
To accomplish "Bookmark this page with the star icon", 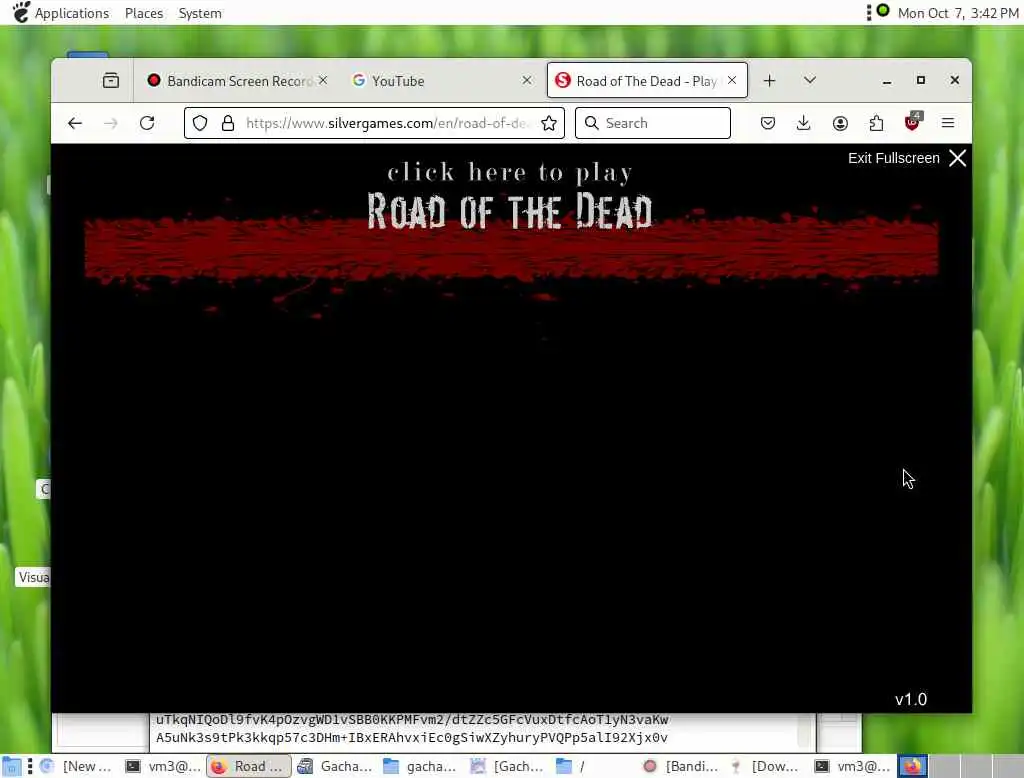I will coord(549,123).
